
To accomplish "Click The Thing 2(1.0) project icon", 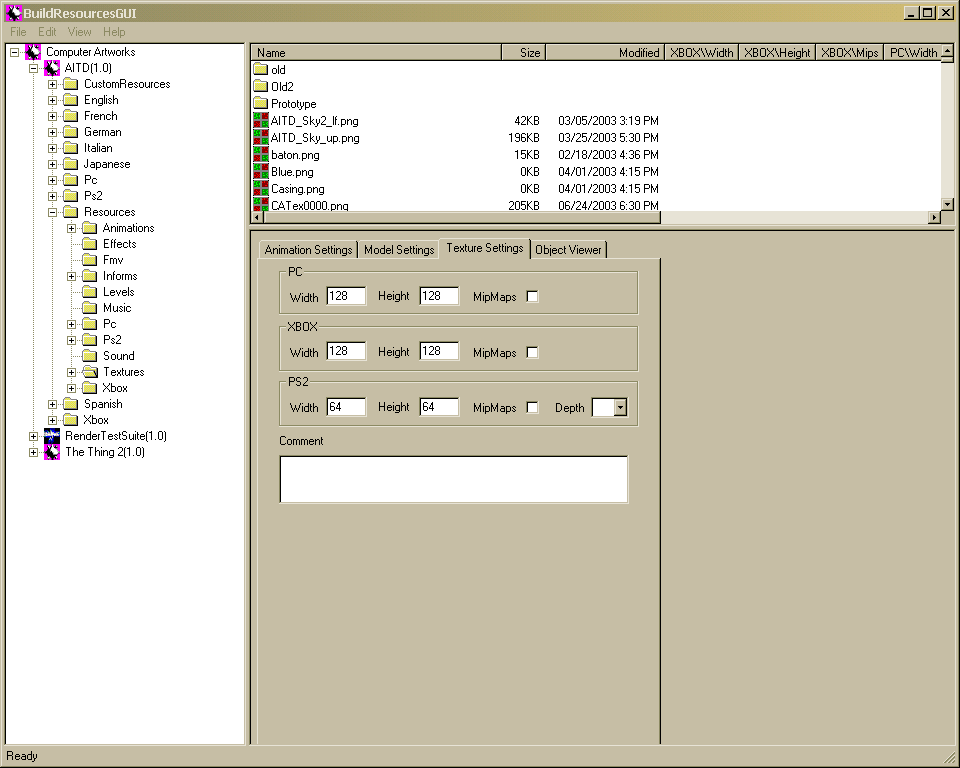I will 52,452.
